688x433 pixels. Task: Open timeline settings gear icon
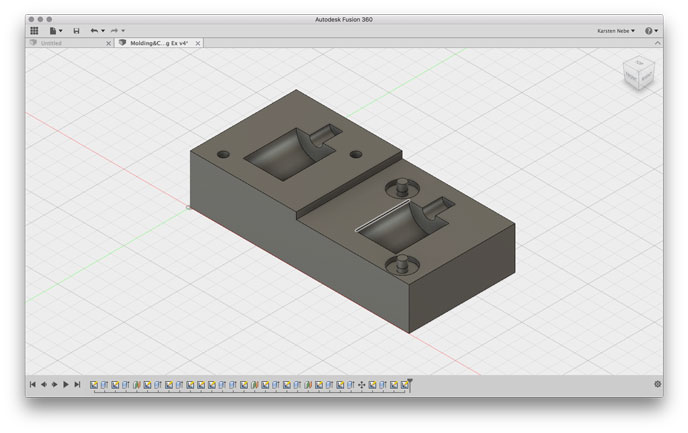tap(657, 384)
